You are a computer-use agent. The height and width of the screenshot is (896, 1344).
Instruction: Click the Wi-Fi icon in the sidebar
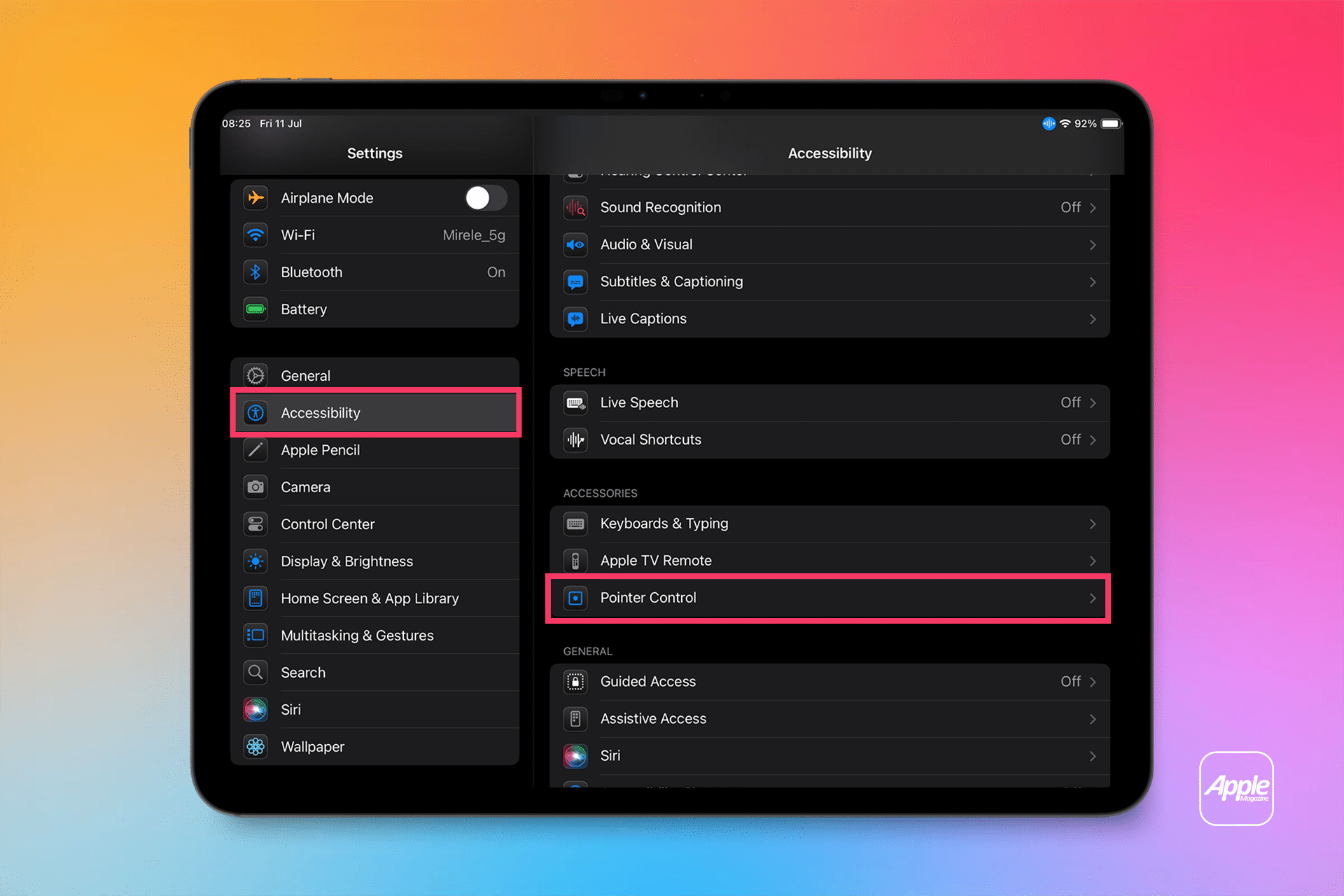[x=255, y=235]
